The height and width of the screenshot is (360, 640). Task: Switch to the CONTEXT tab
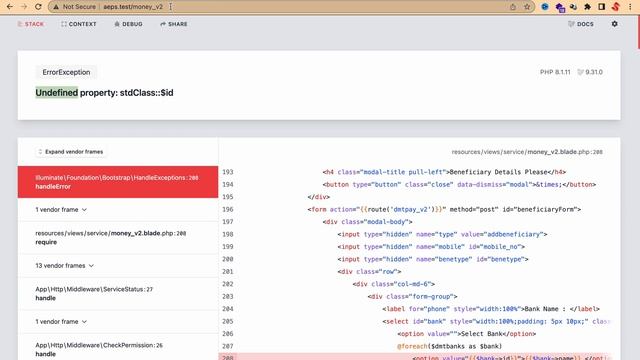(79, 24)
